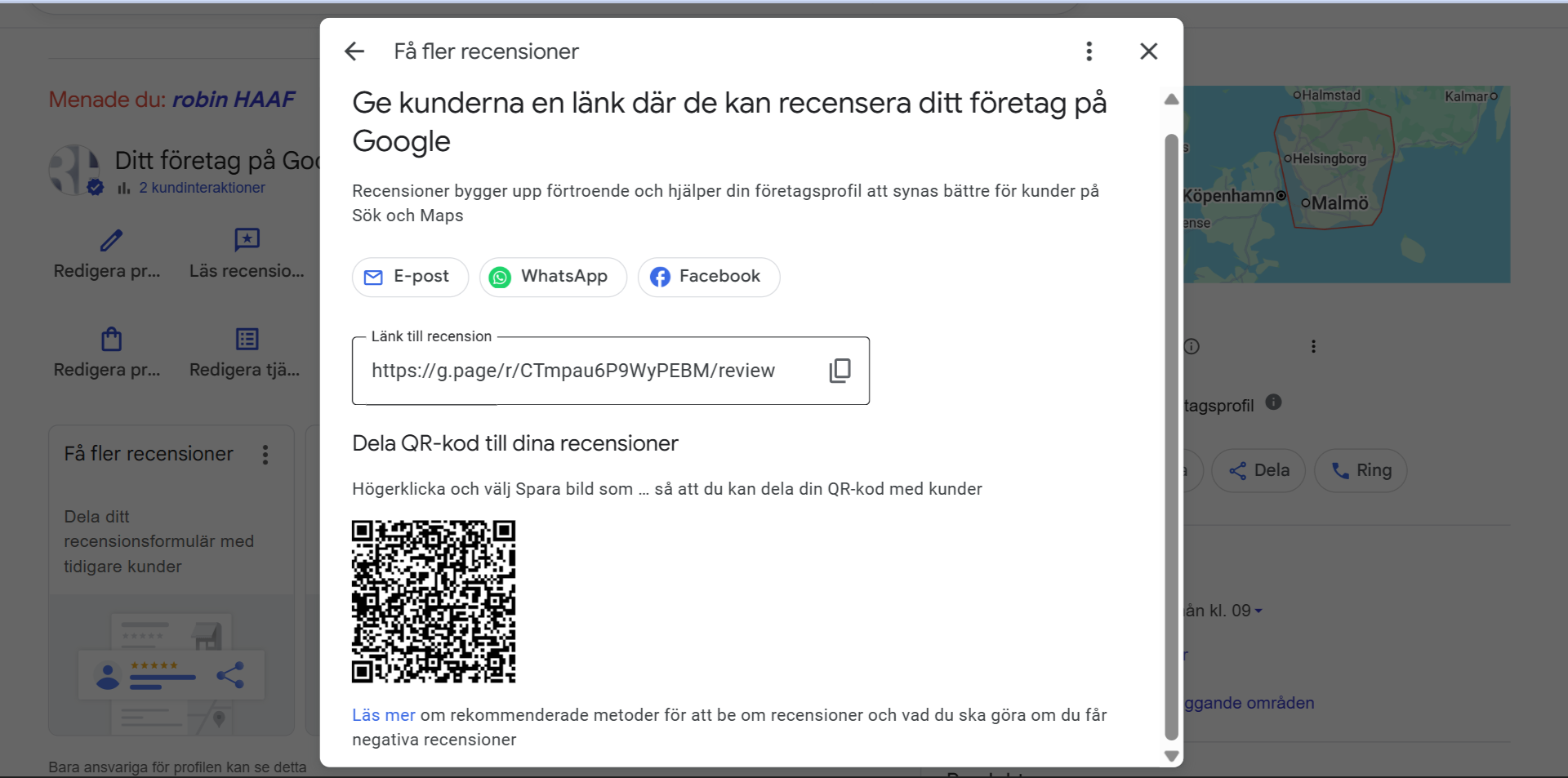Open the 2 kundinteraktioner link
This screenshot has width=1568, height=778.
click(x=202, y=188)
